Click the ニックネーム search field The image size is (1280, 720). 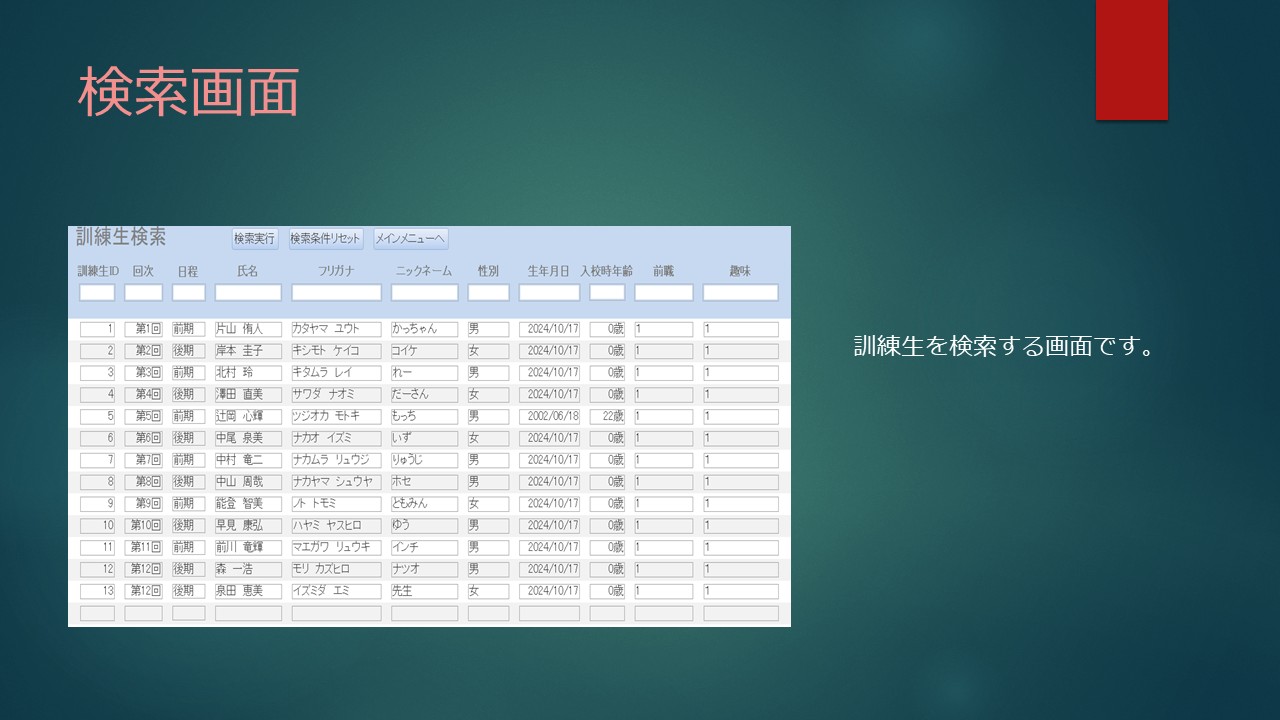pos(424,293)
